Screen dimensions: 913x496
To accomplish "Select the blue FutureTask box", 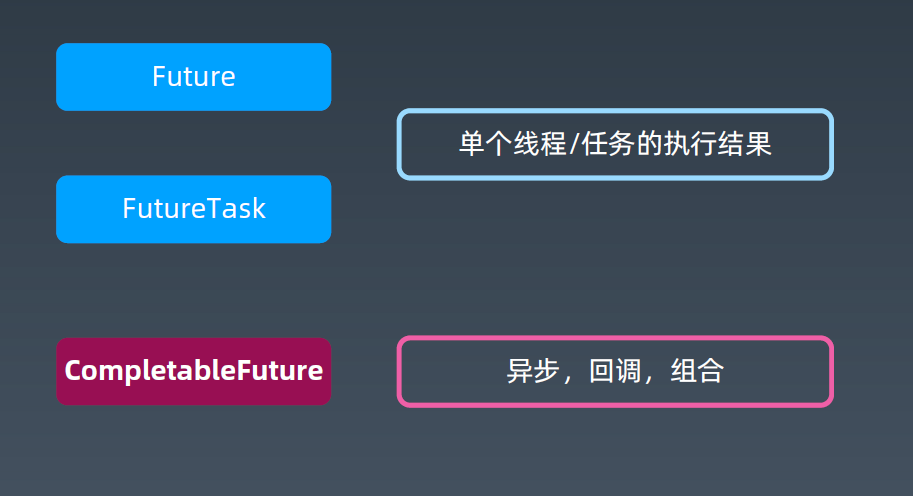I will click(193, 209).
